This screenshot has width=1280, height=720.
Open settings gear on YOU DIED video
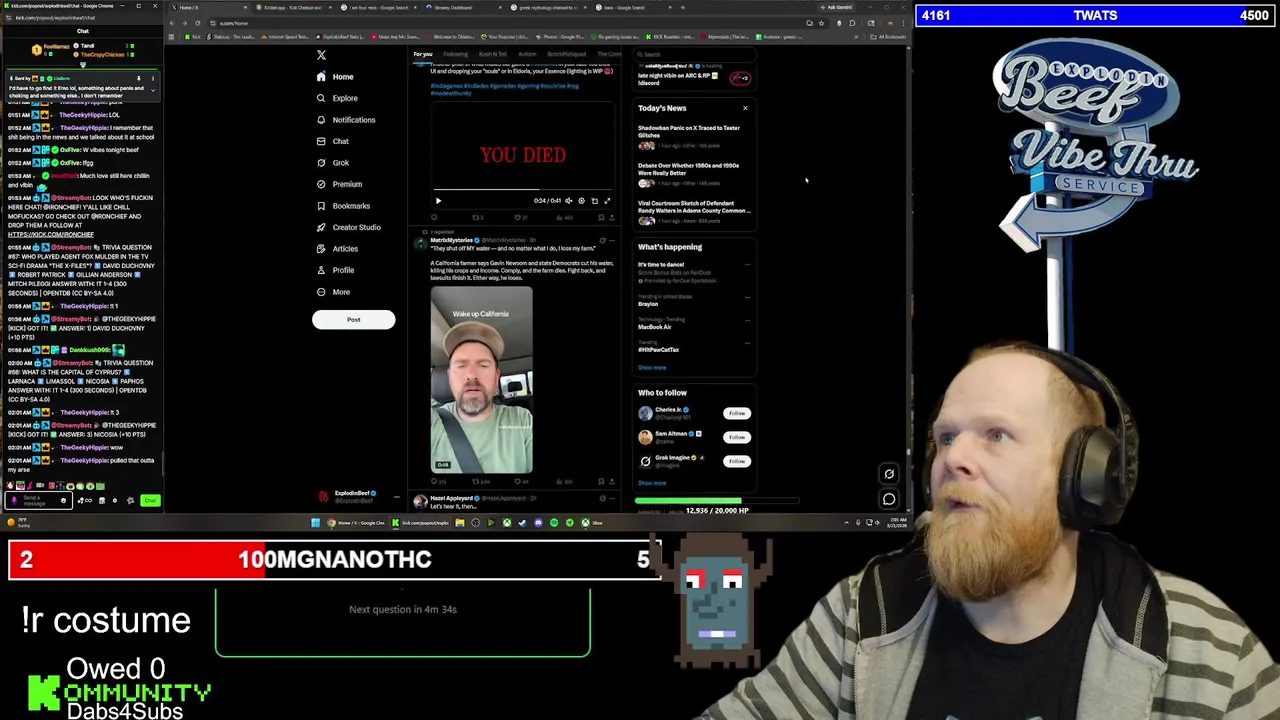[x=581, y=201]
